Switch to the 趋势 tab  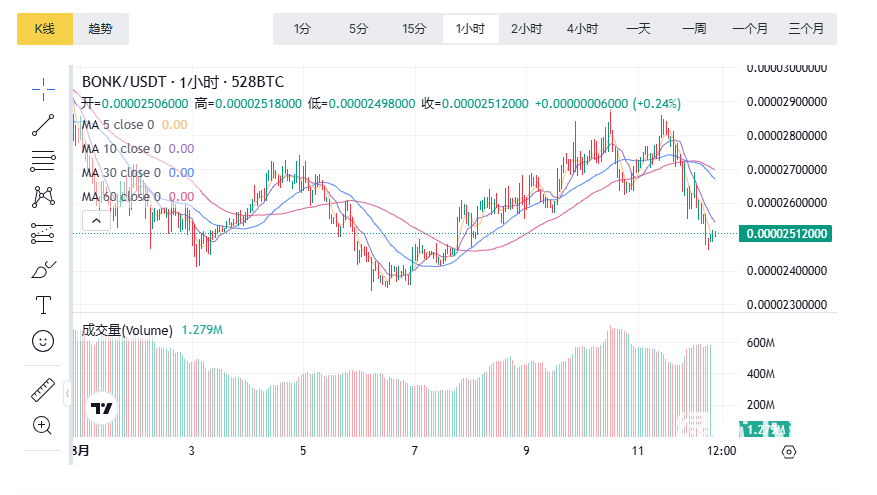coord(101,29)
